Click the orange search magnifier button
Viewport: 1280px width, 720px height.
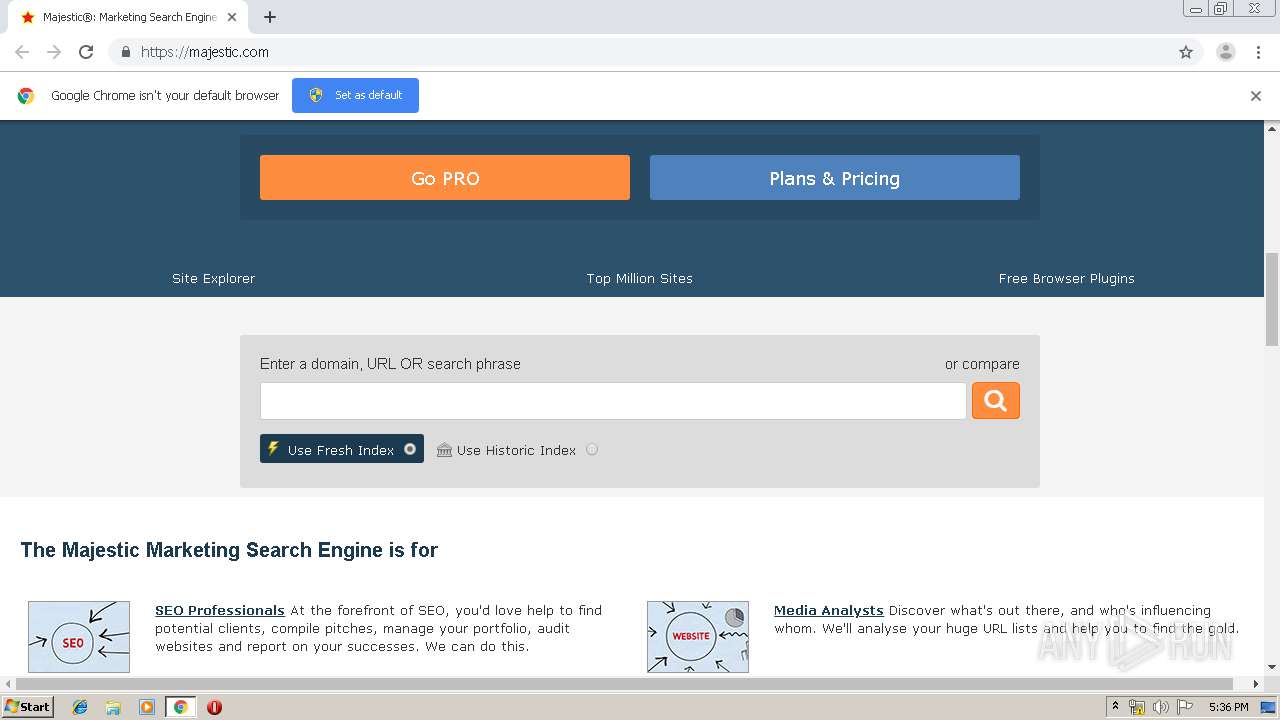[995, 400]
